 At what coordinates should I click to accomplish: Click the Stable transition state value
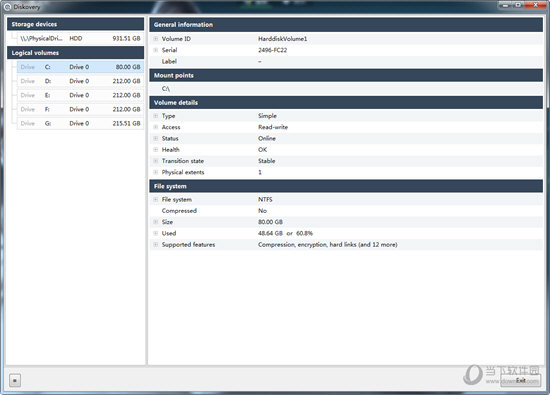coord(267,161)
